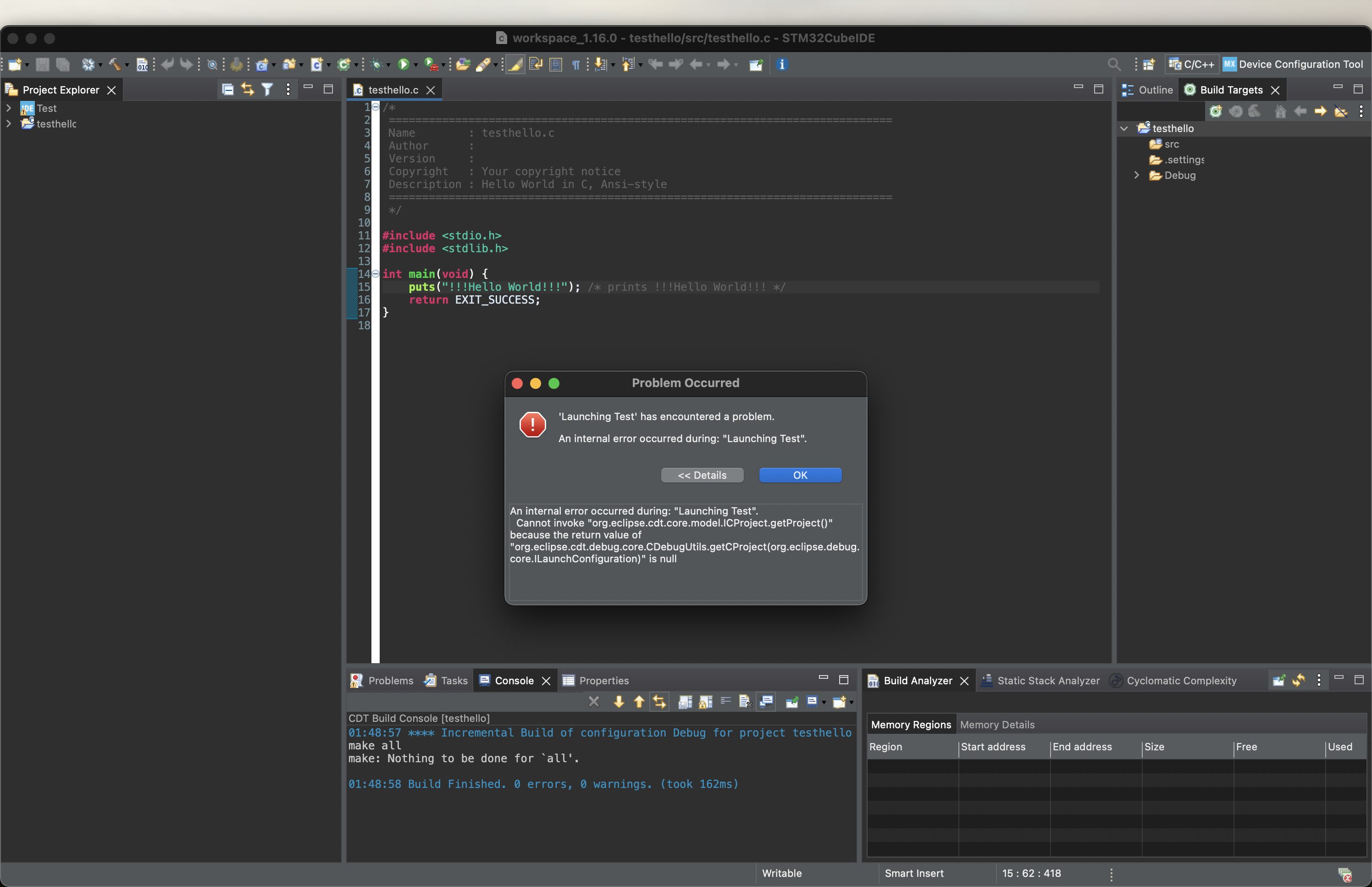
Task: Open the Display Selected Console dropdown arrow
Action: pos(824,702)
